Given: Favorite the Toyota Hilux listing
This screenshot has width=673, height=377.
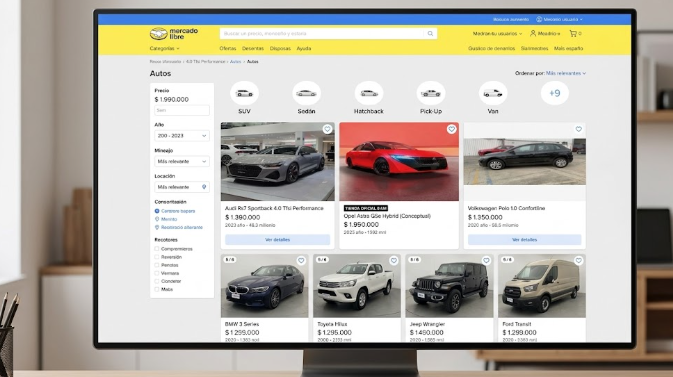Looking at the screenshot, I should coord(394,261).
